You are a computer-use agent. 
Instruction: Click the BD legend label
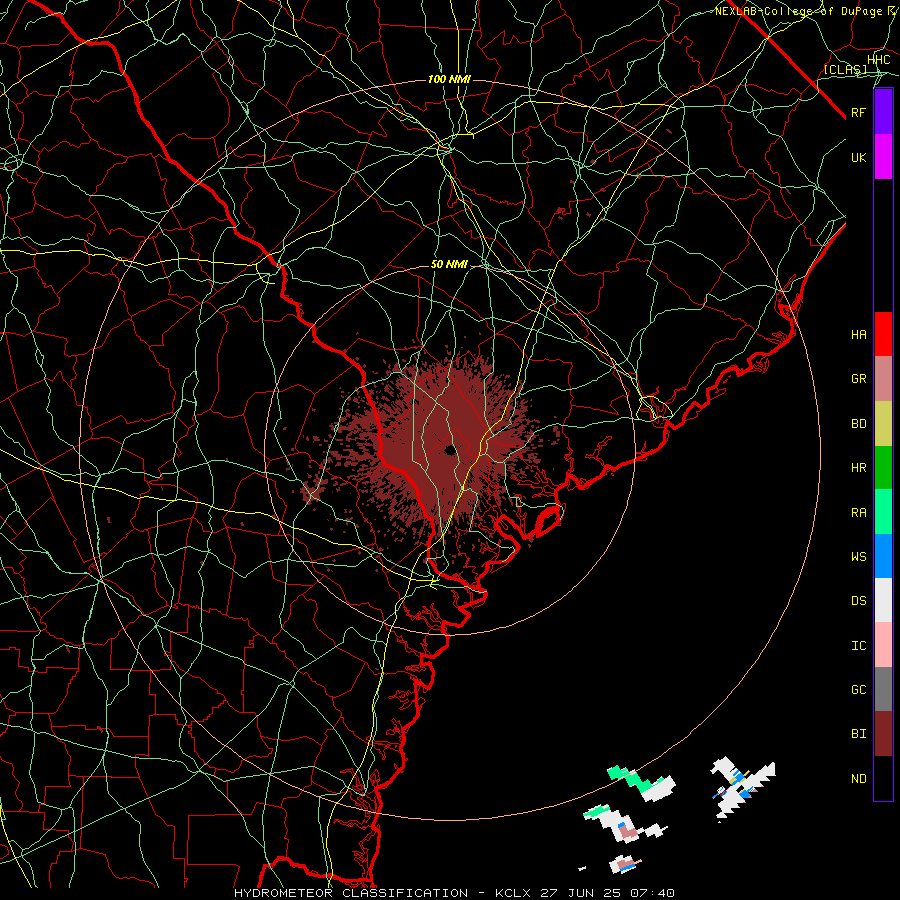point(858,424)
